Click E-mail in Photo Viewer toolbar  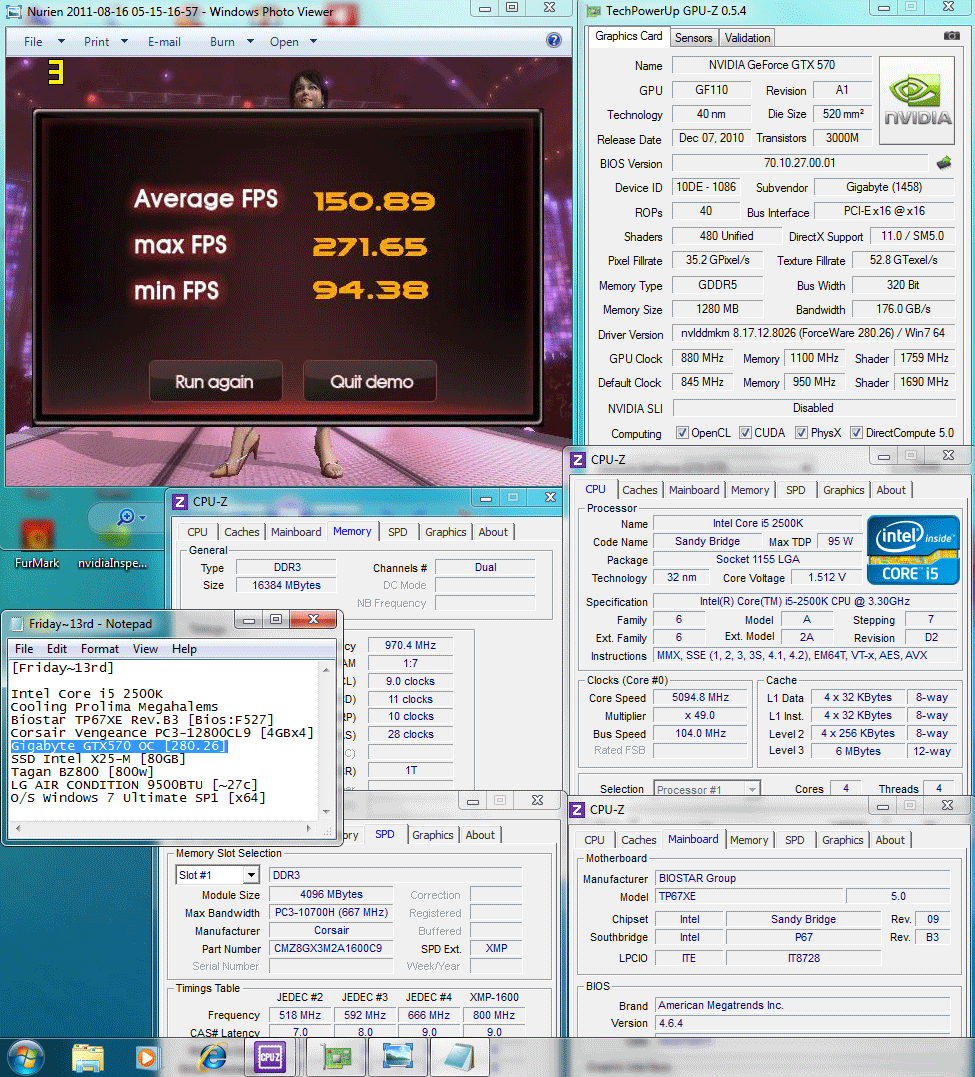tap(164, 42)
